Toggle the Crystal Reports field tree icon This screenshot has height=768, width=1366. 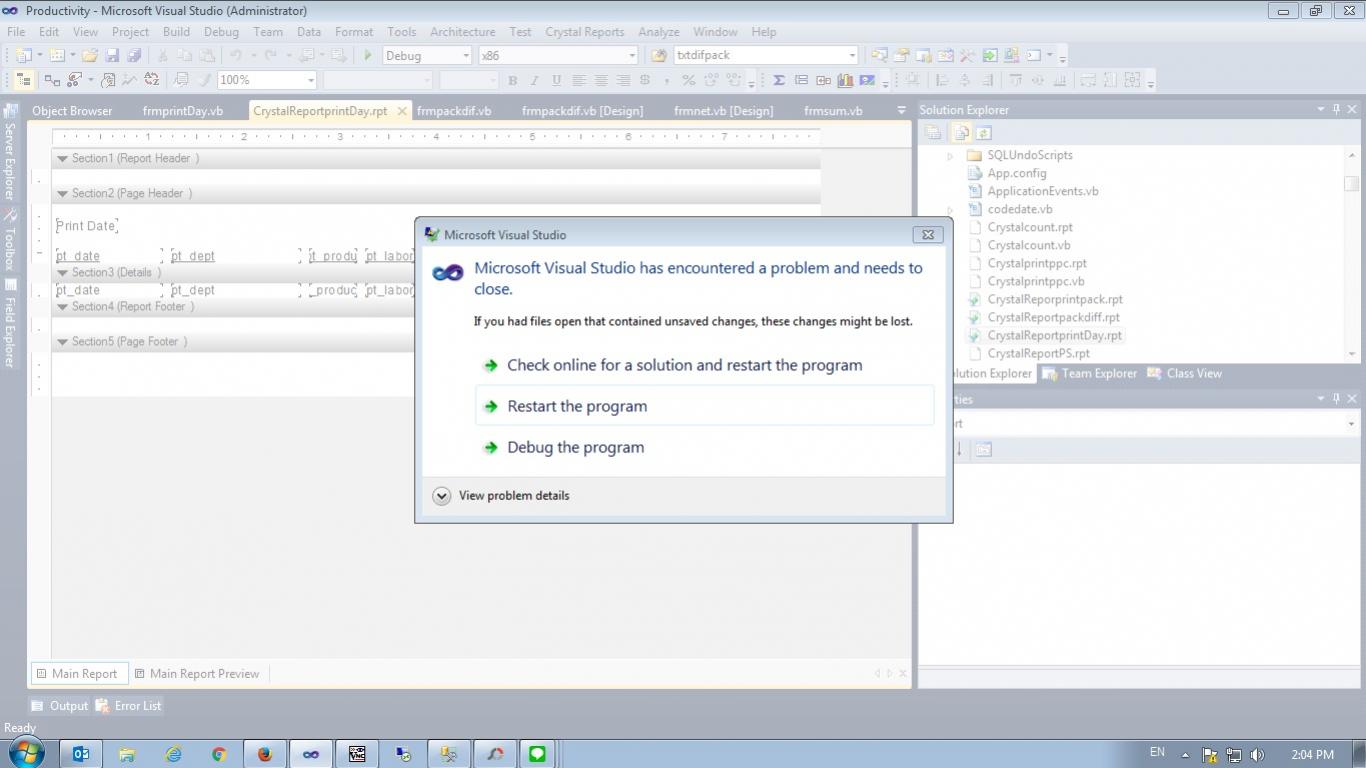(x=23, y=80)
